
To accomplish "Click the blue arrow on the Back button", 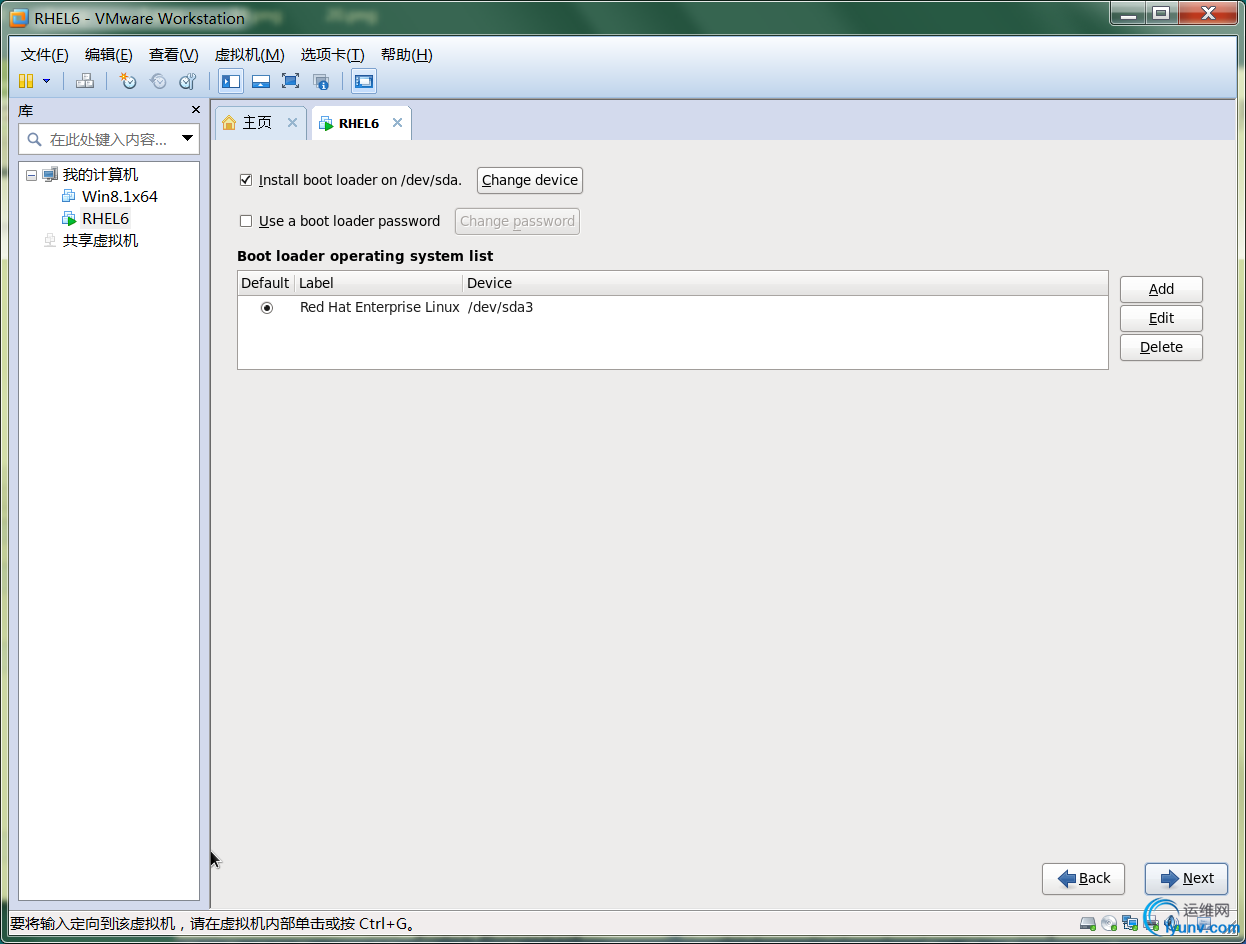I will (1067, 878).
